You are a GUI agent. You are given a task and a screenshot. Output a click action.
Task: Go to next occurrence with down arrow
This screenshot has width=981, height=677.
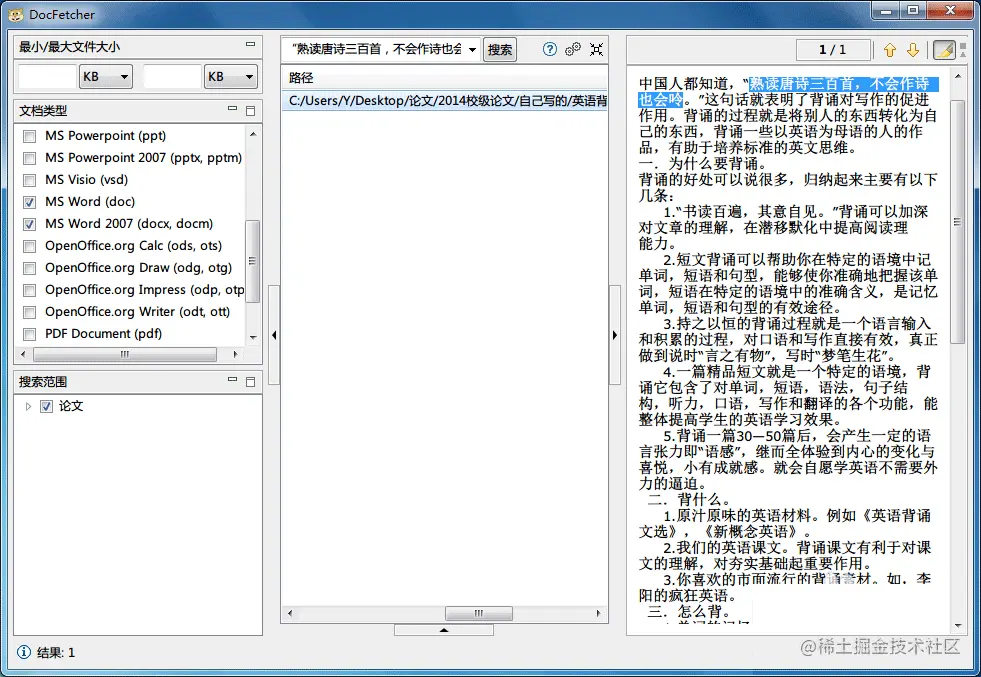(913, 50)
